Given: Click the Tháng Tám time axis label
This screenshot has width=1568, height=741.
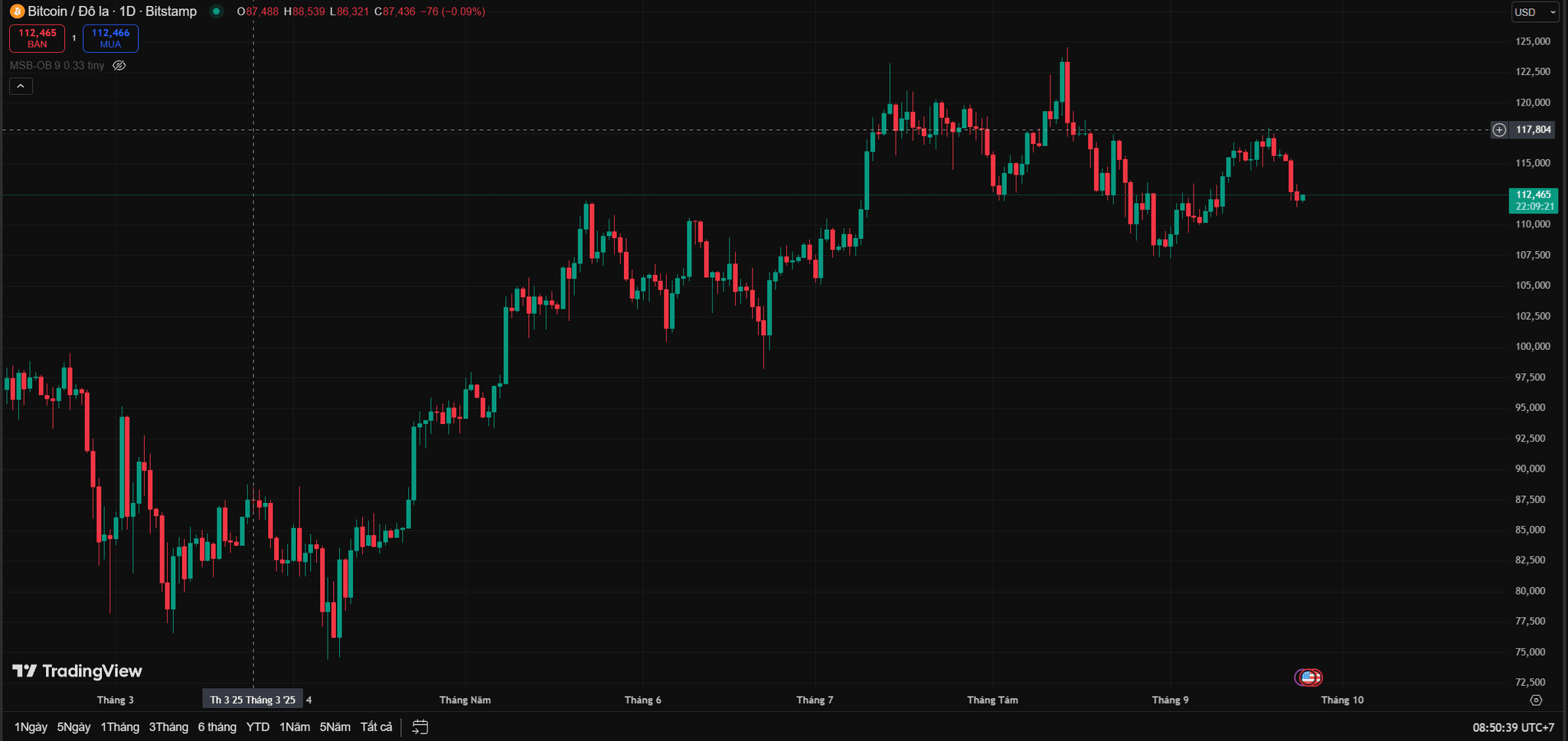Looking at the screenshot, I should pyautogui.click(x=993, y=700).
